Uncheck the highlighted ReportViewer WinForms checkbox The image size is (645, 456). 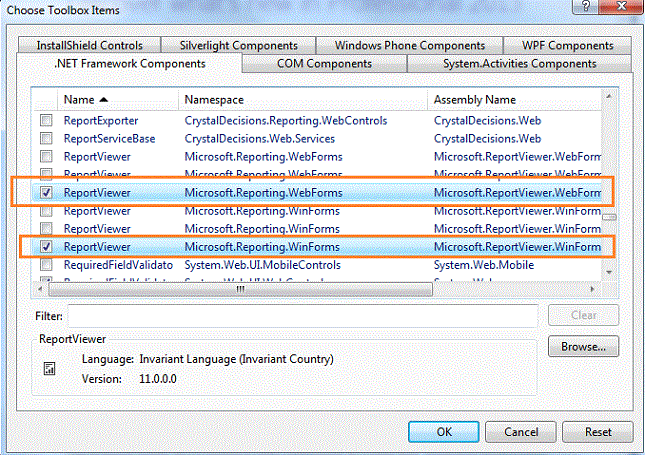tap(45, 247)
